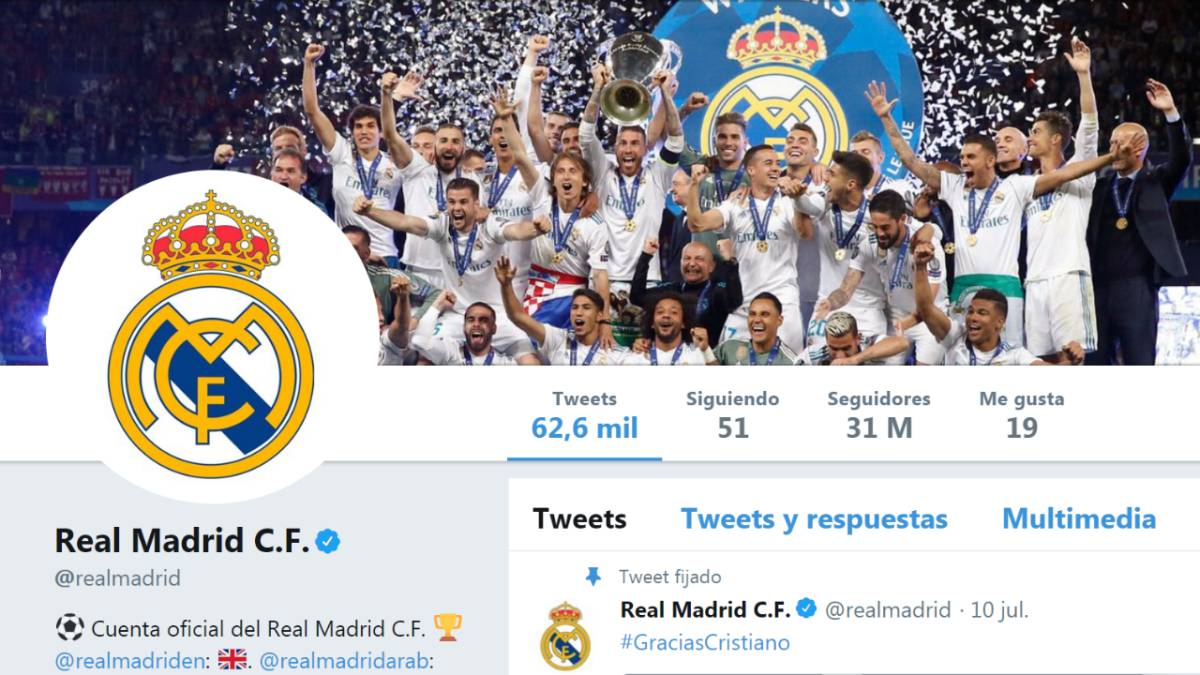Click the pinned tweet pushpin icon
Image resolution: width=1200 pixels, height=675 pixels.
coord(593,577)
